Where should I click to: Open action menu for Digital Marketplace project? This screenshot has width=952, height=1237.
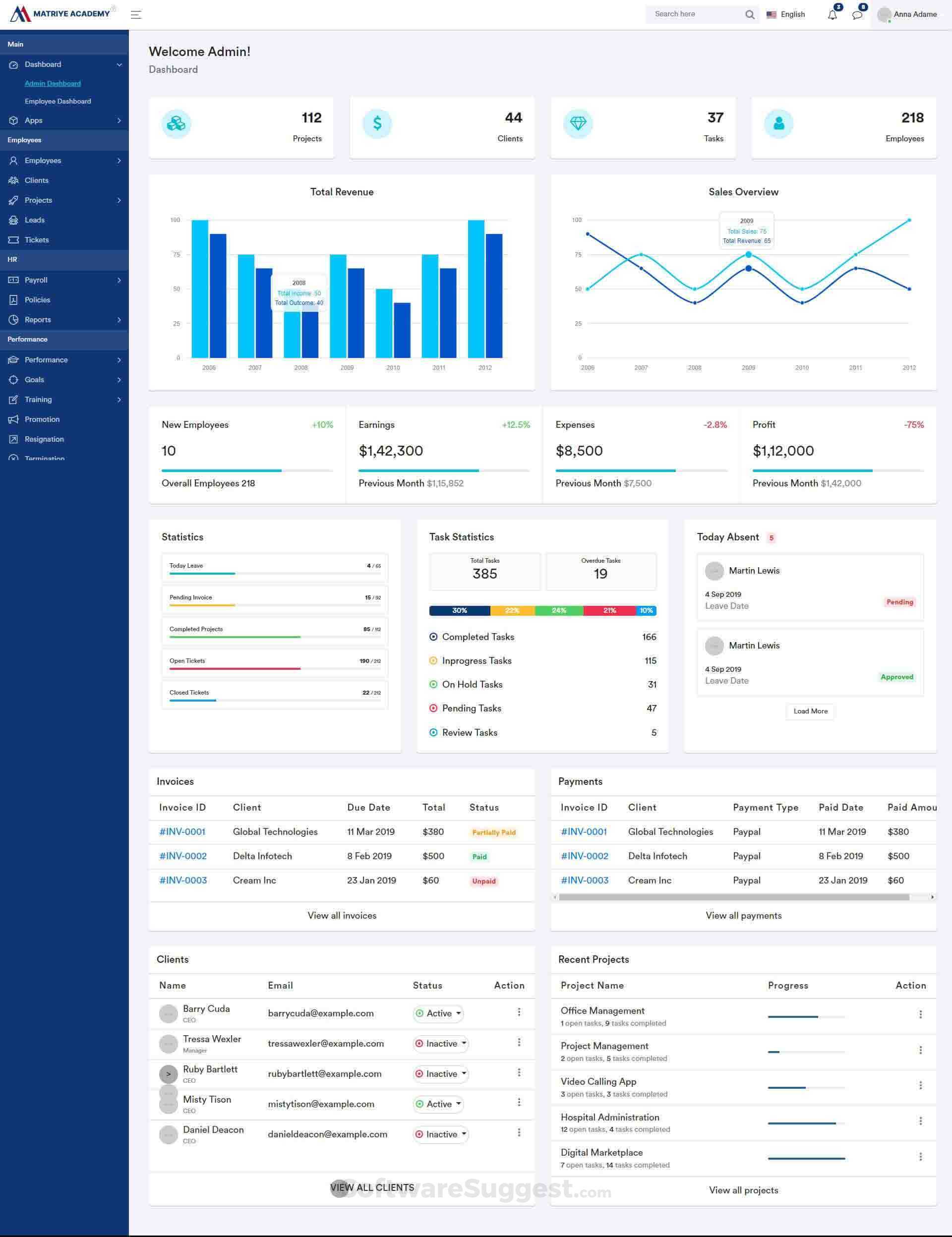tap(920, 1157)
